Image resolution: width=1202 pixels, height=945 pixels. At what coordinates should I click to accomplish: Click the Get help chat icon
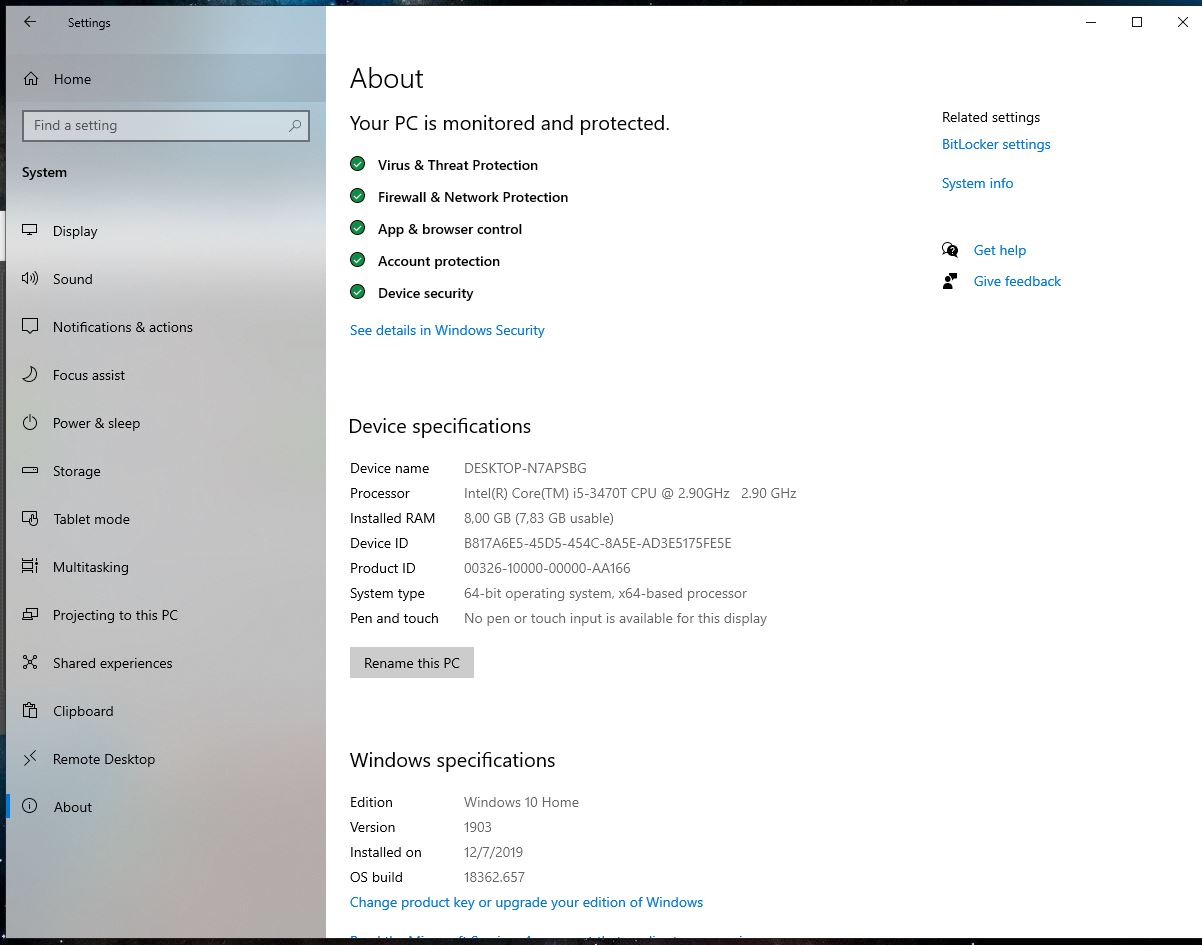pyautogui.click(x=950, y=250)
